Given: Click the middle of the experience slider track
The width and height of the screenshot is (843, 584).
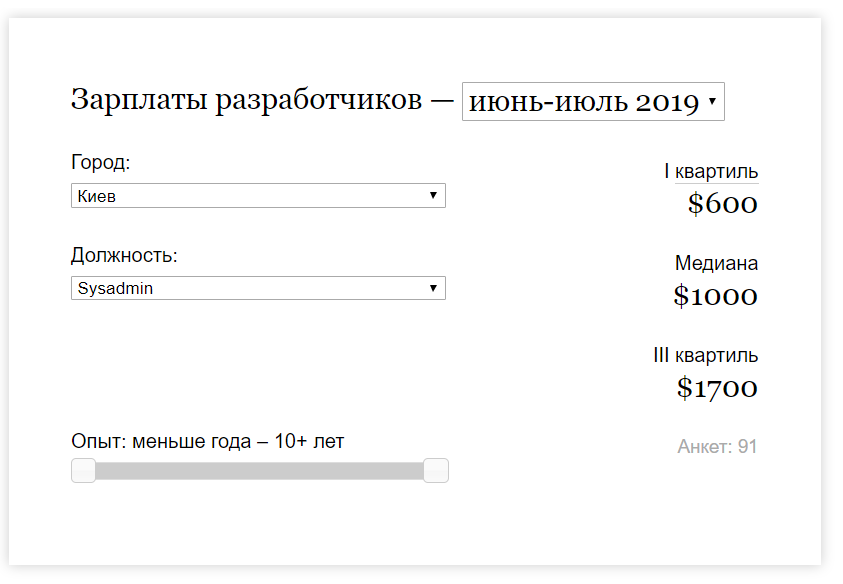Looking at the screenshot, I should click(x=260, y=471).
